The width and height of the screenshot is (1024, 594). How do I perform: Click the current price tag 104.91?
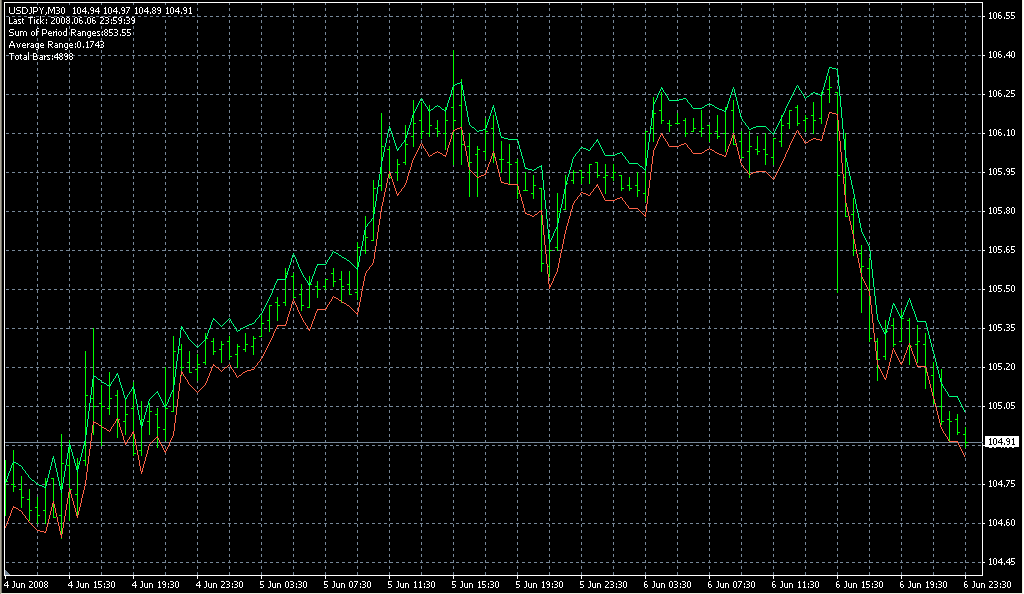pos(1002,442)
